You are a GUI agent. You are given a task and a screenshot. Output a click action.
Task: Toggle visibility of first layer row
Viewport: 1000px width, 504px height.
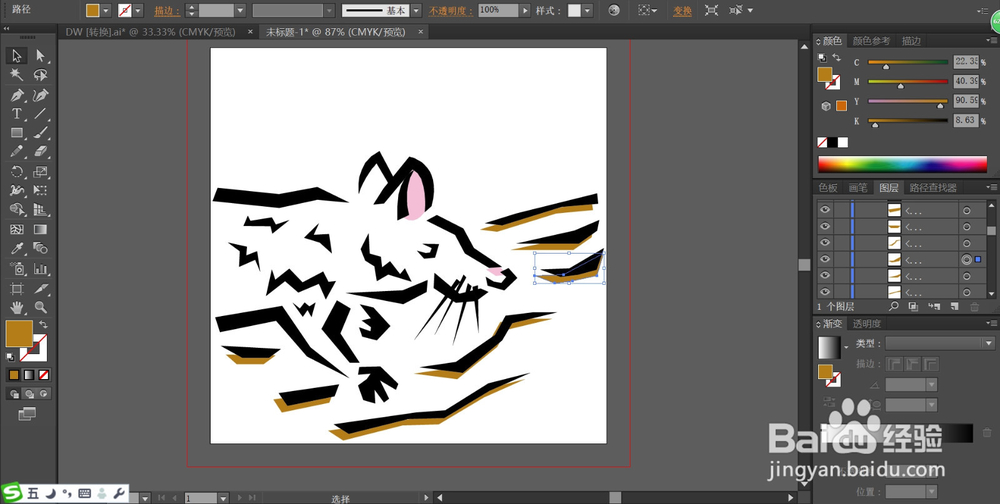pyautogui.click(x=825, y=209)
